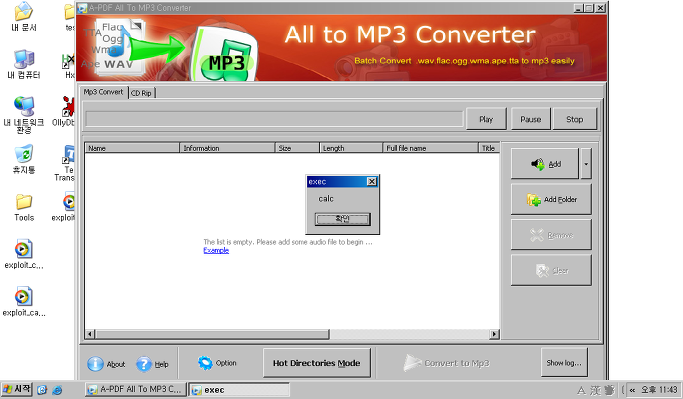Click the horizontal scrollbar thumb of file list
The image size is (683, 399).
212,334
